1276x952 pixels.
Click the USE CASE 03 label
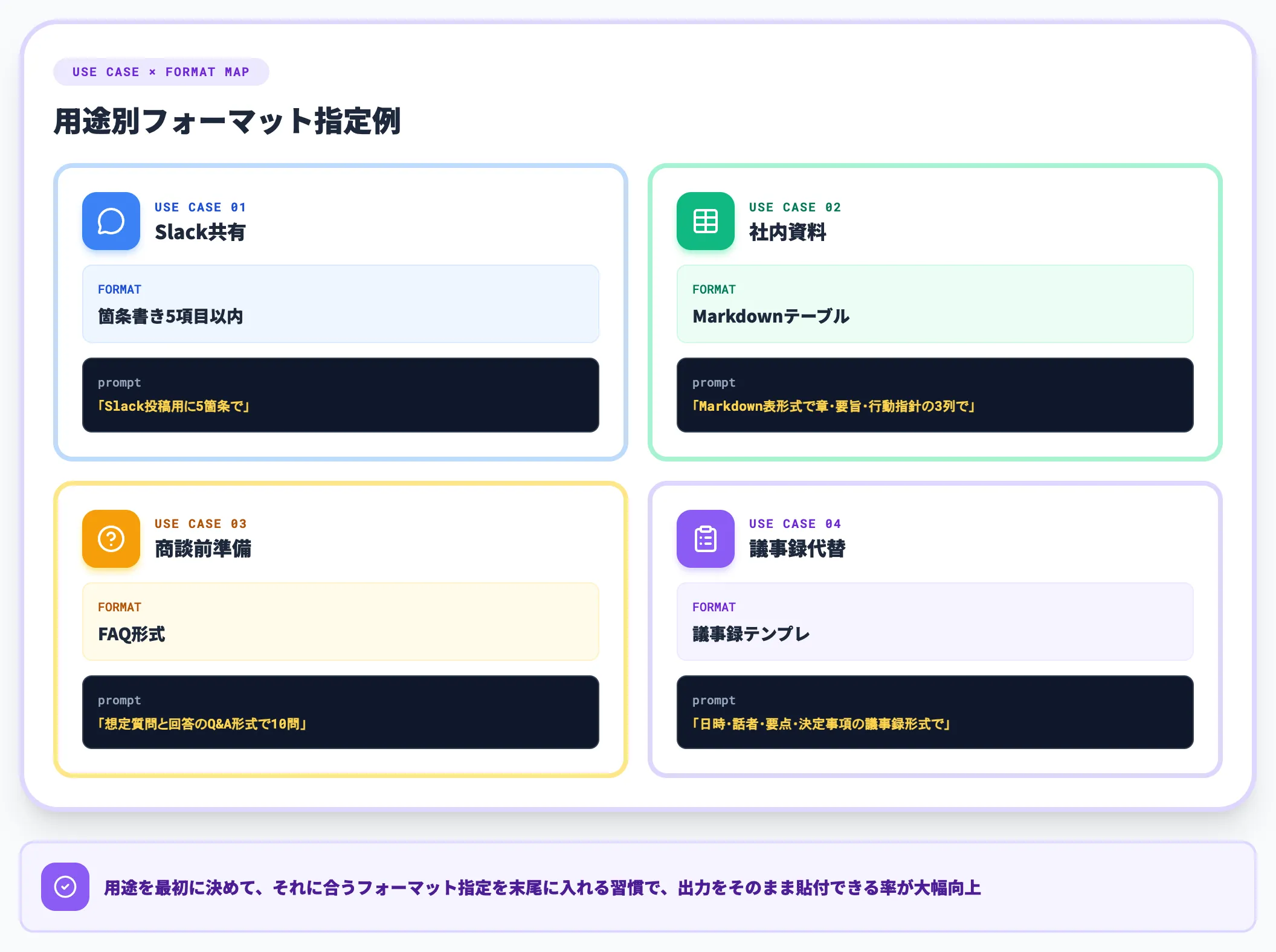point(200,524)
